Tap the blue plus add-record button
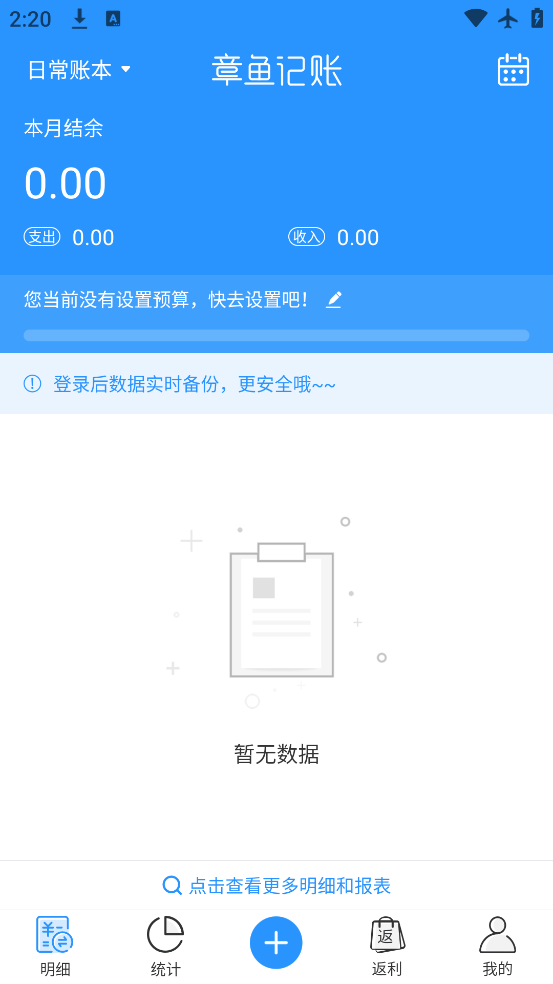Screen dimensions: 553x984 [x=276, y=943]
